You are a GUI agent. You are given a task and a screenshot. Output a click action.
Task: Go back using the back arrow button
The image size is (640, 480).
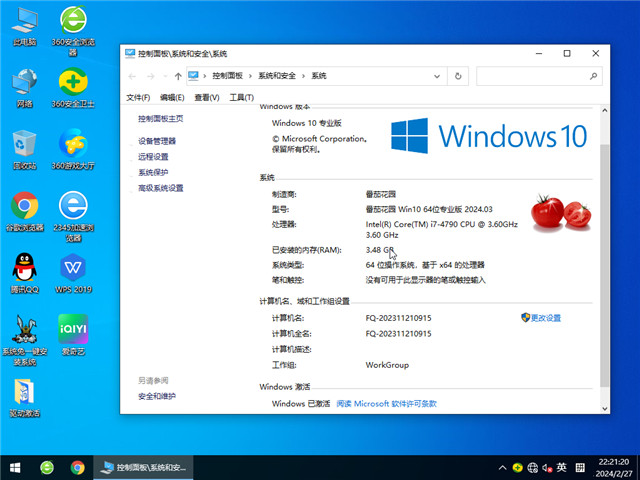tap(132, 76)
